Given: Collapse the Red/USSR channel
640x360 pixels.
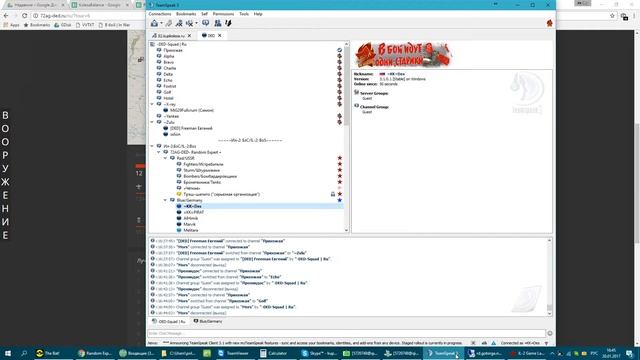Looking at the screenshot, I should tap(165, 158).
